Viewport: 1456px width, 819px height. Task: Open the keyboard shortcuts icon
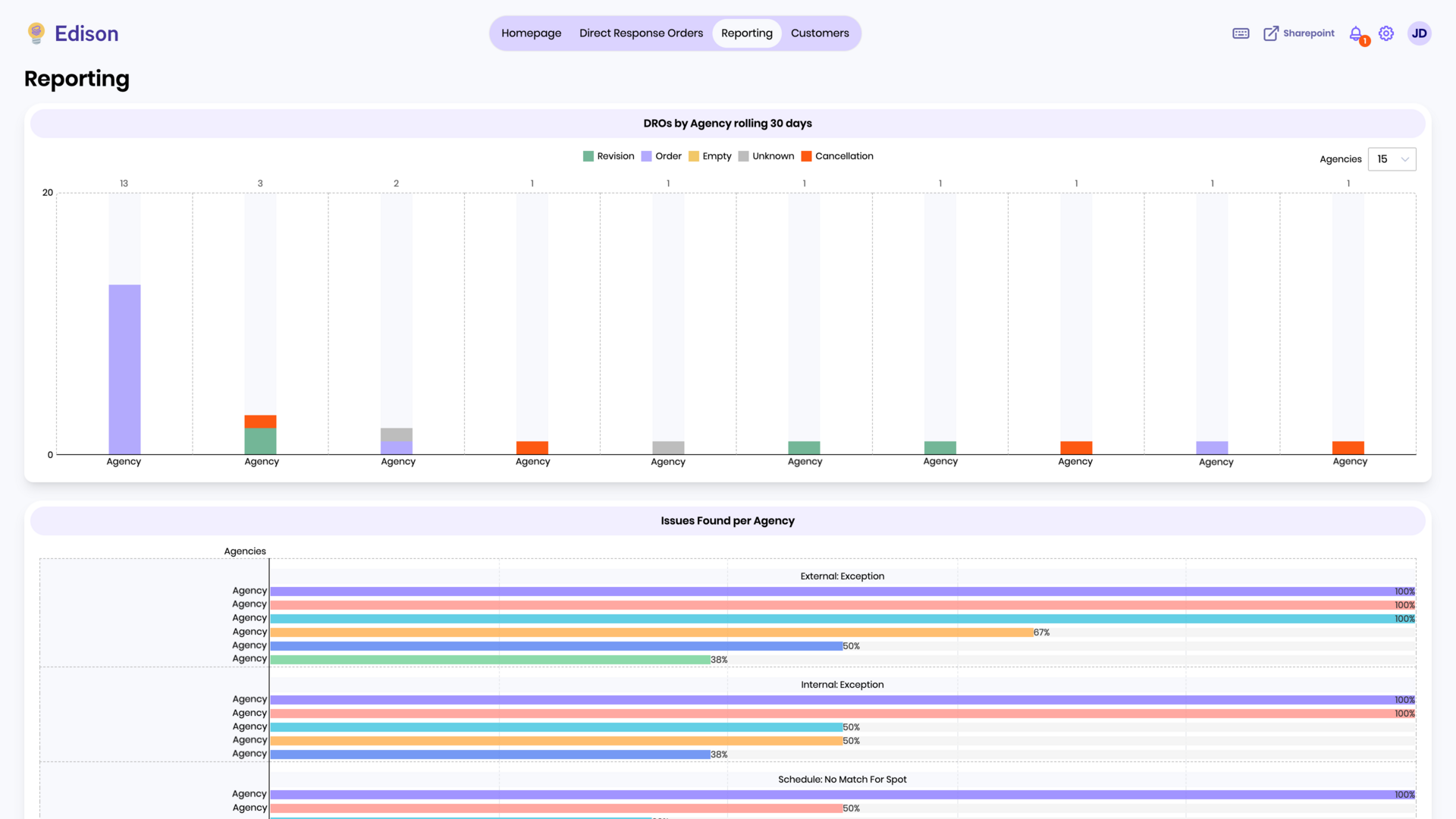tap(1241, 33)
